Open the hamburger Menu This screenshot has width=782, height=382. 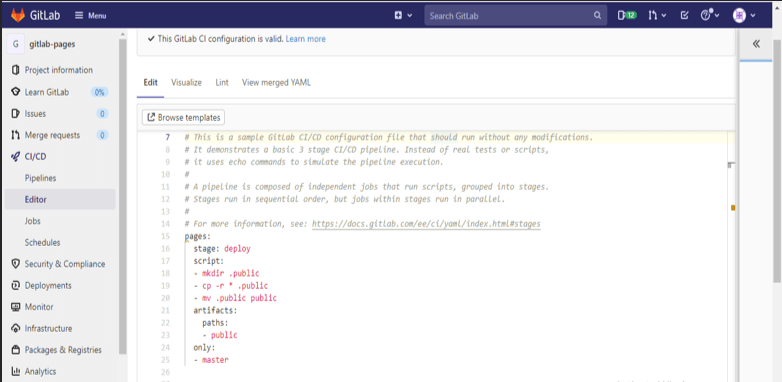pyautogui.click(x=90, y=15)
